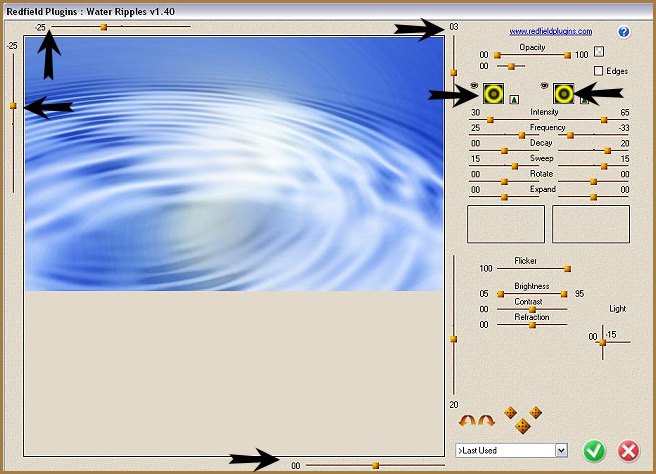Open the Last Used presets dropdown

pyautogui.click(x=560, y=451)
